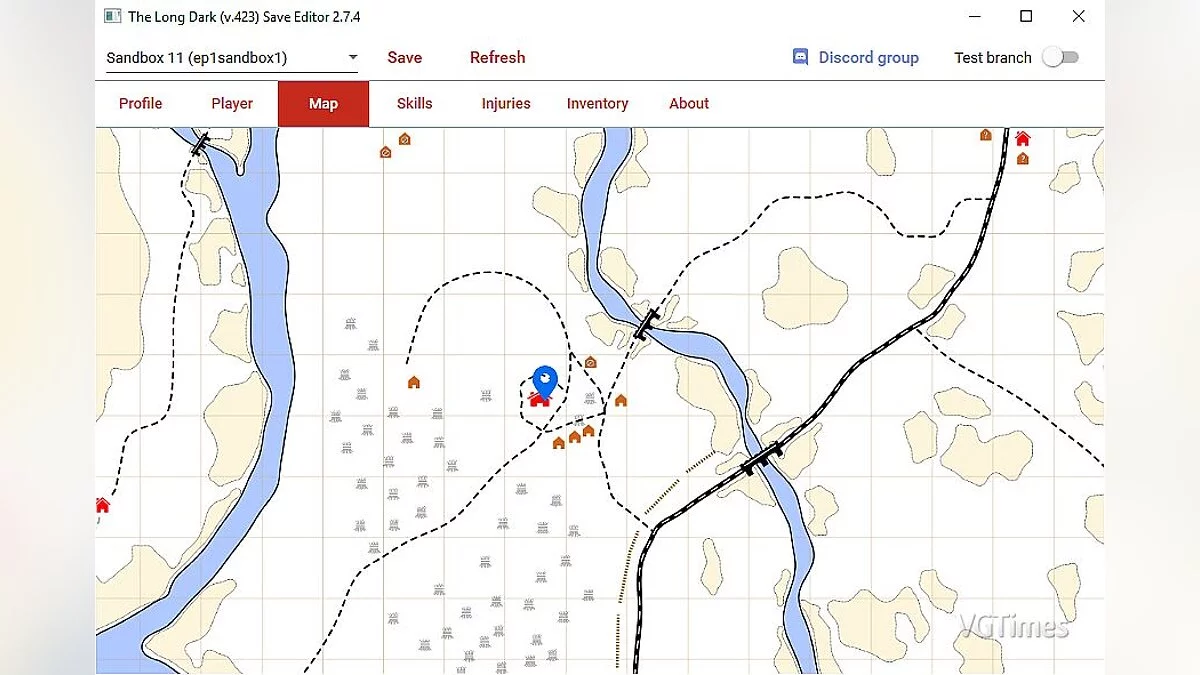The height and width of the screenshot is (675, 1200).
Task: Click the road bridge icon at map center
Action: coord(647,325)
